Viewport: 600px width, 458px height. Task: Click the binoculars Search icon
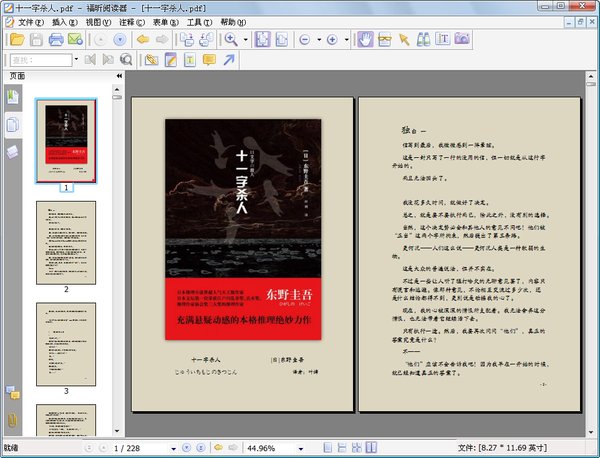(x=423, y=39)
